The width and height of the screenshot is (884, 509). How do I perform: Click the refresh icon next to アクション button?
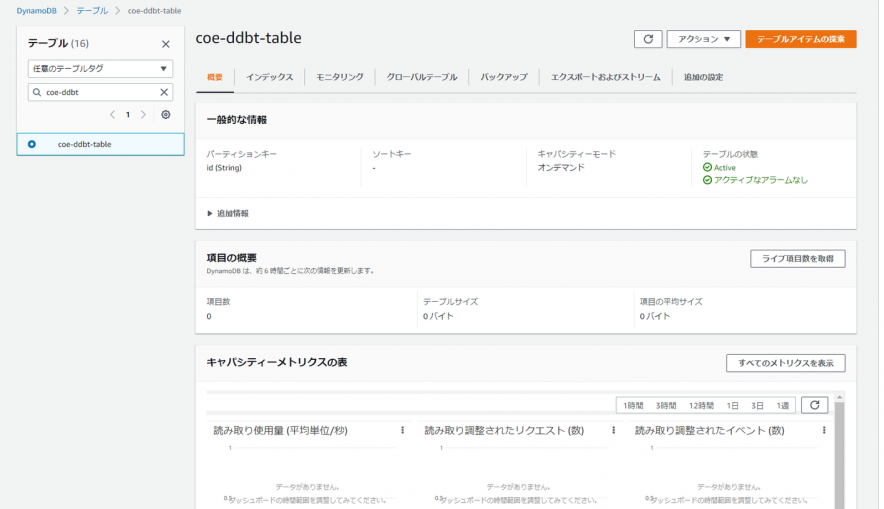648,39
